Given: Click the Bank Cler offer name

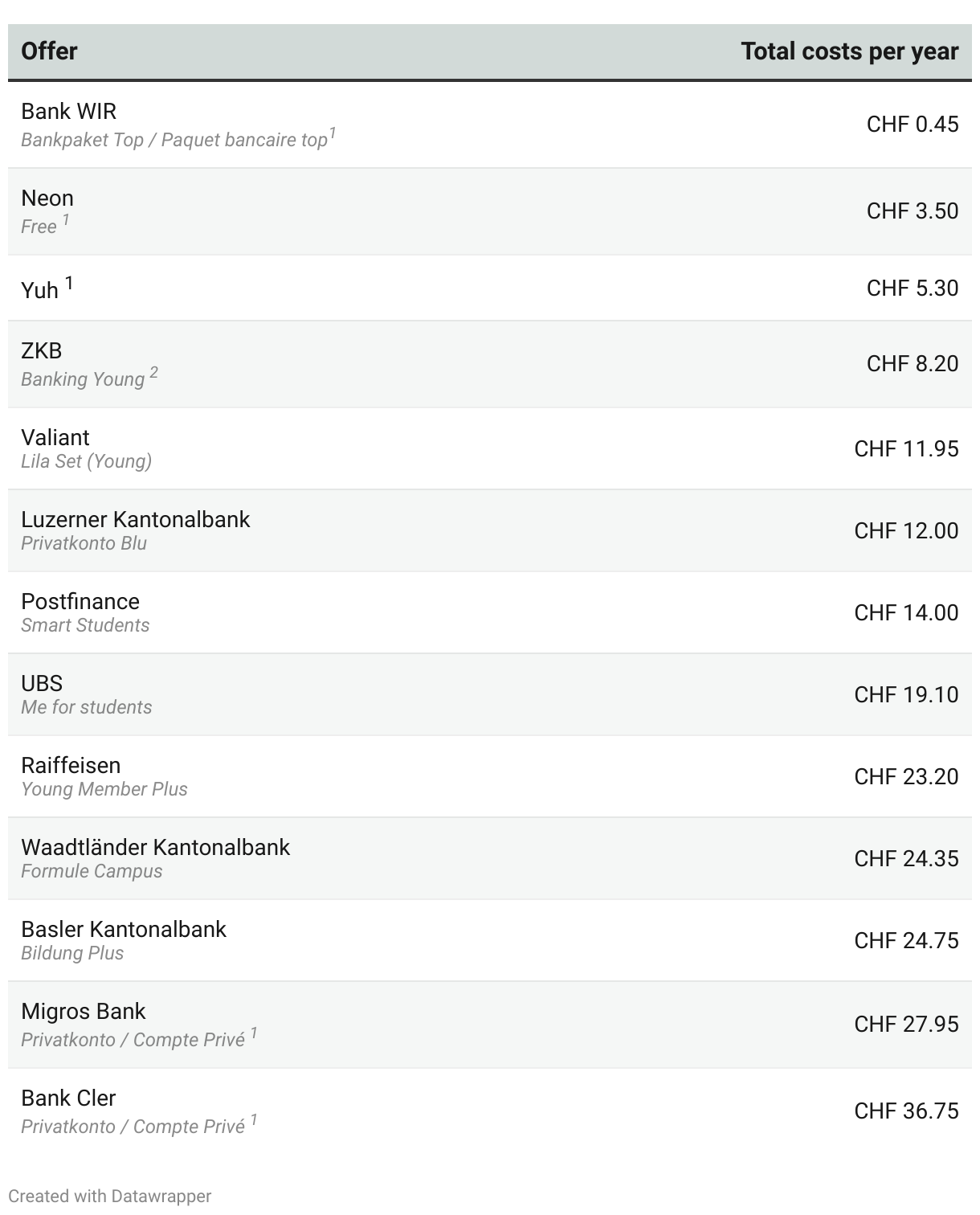Looking at the screenshot, I should pyautogui.click(x=68, y=1098).
